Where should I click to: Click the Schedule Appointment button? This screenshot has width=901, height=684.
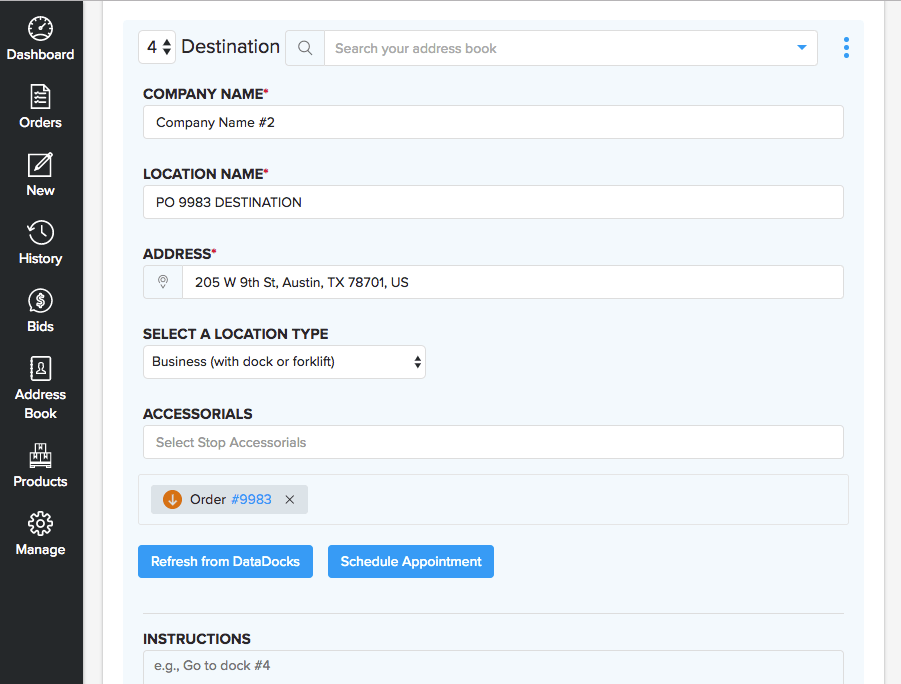point(411,562)
